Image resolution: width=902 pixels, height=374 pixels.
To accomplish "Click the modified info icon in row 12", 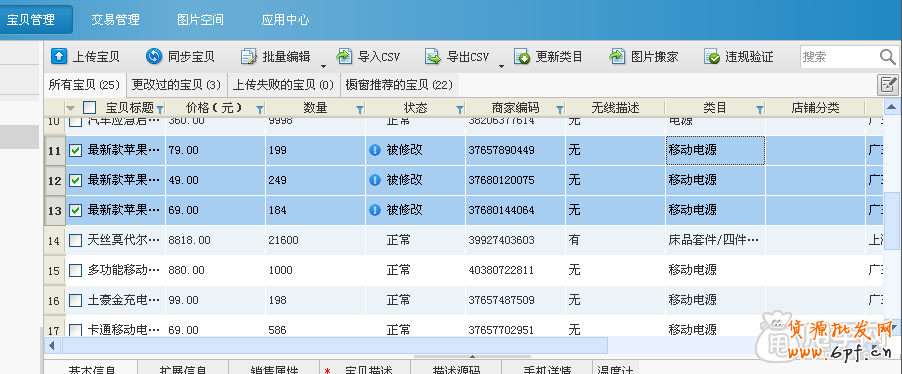I will tap(374, 180).
